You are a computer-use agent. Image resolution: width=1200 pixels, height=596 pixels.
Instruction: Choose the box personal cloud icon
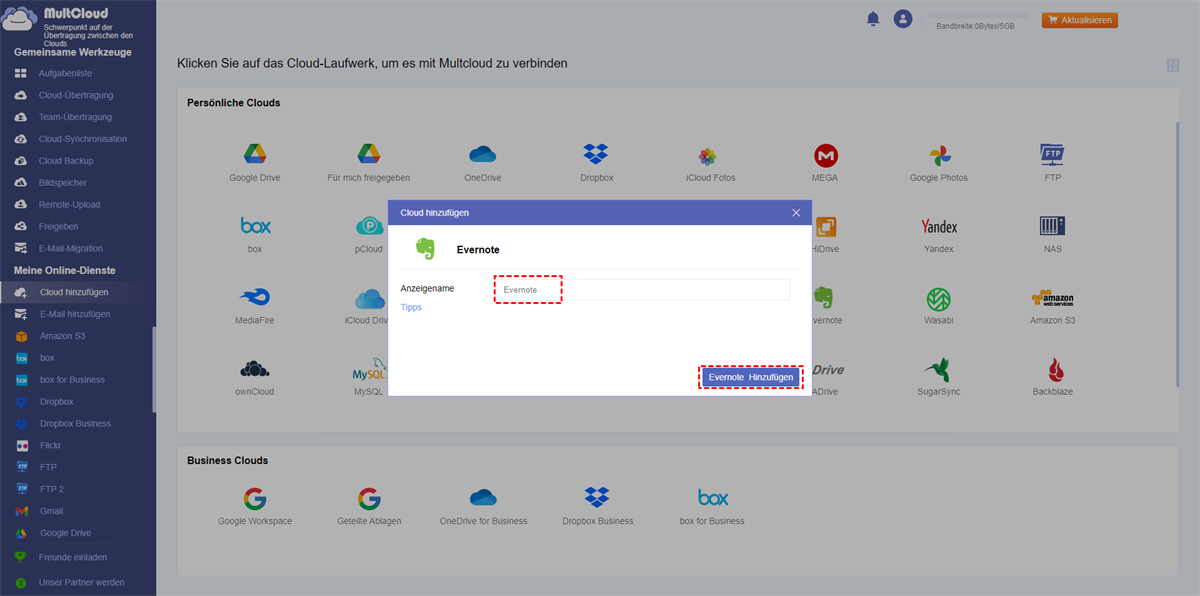[x=255, y=226]
